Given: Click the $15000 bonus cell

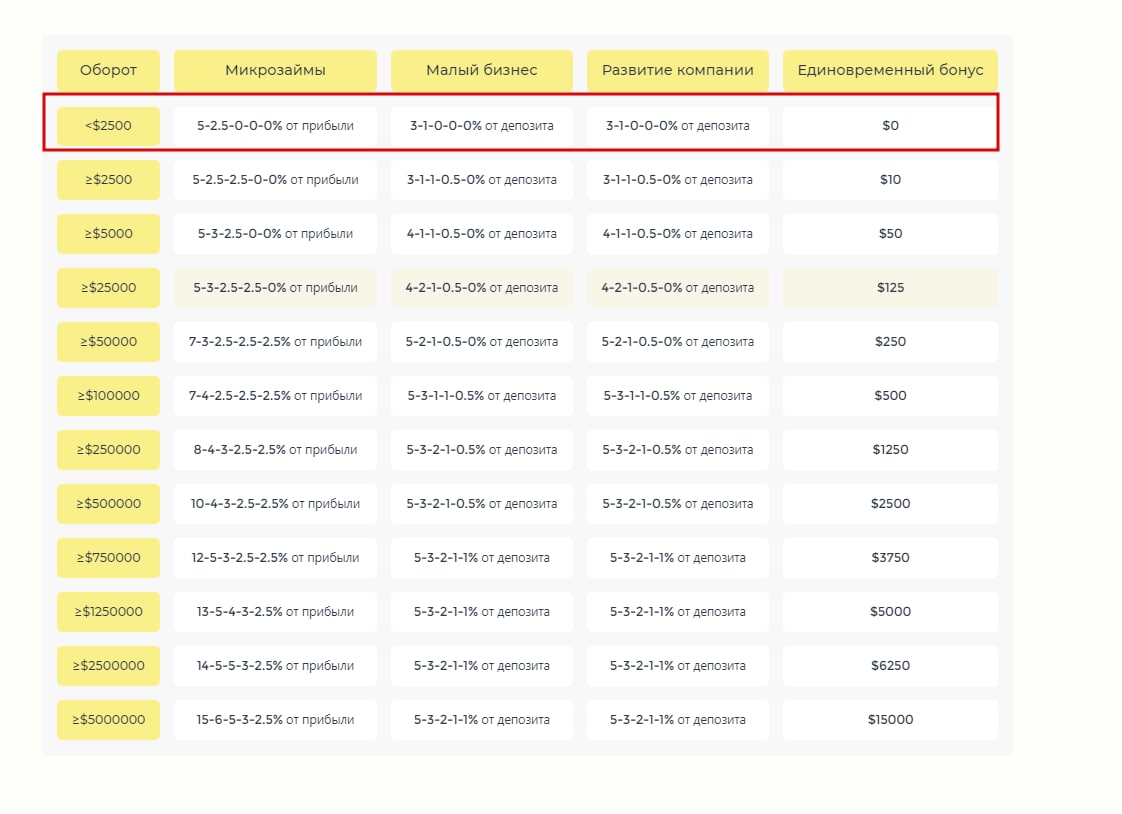Looking at the screenshot, I should (x=890, y=720).
